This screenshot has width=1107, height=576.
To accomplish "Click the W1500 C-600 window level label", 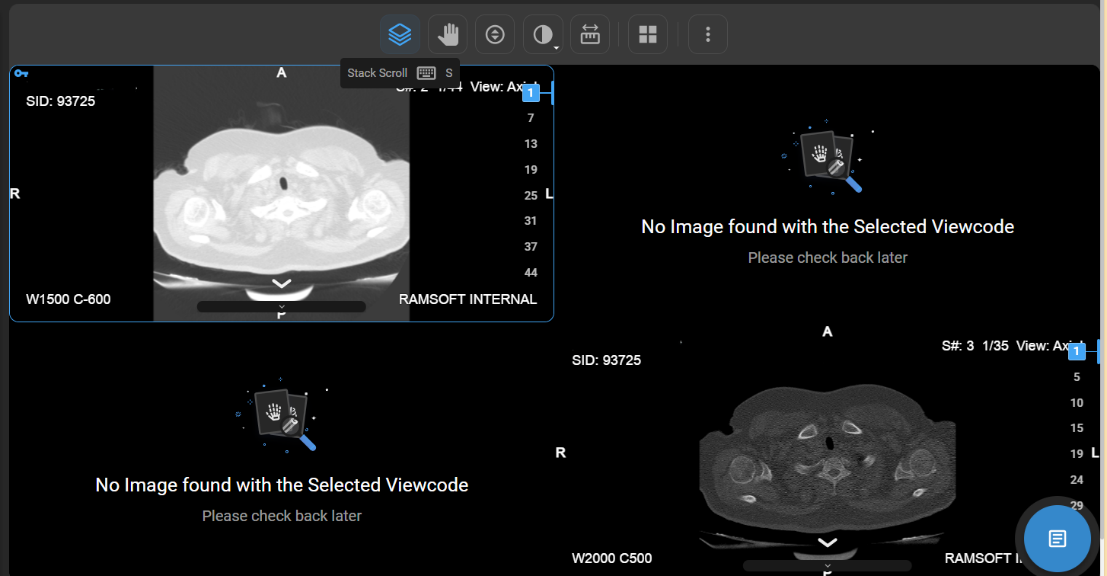I will (68, 299).
